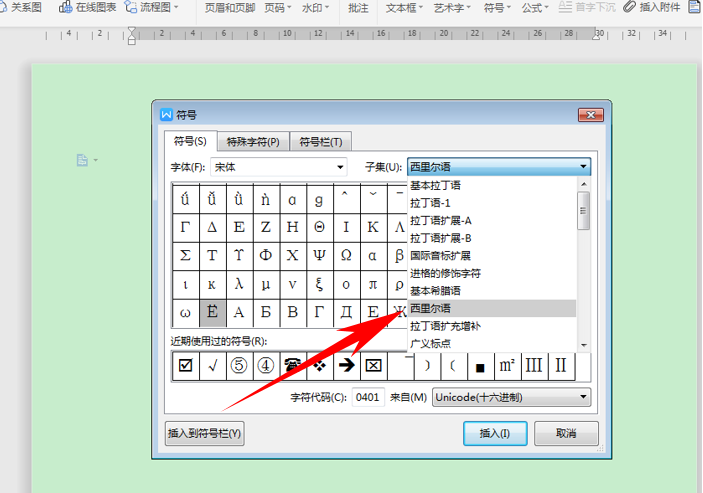The width and height of the screenshot is (703, 493).
Task: Pick recent circled ⑤ symbol
Action: click(x=239, y=366)
